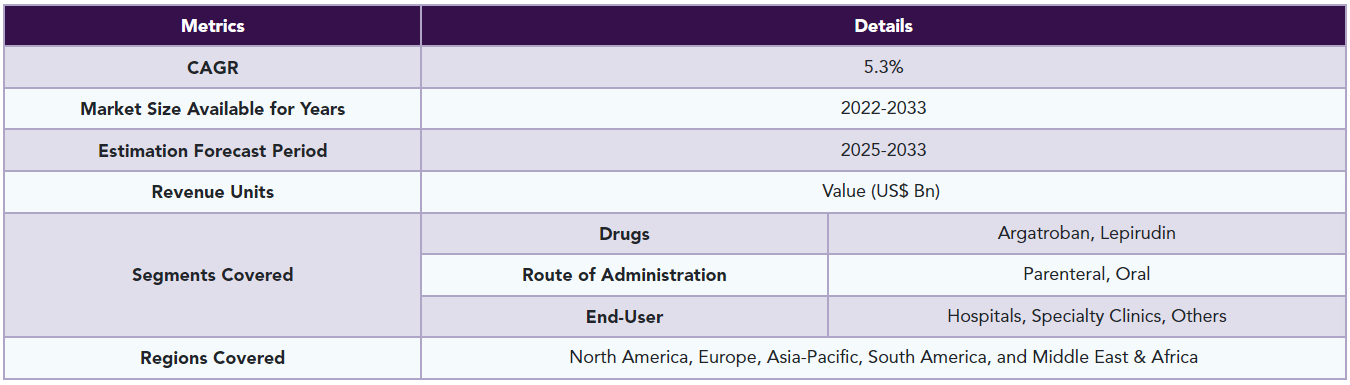
Task: Click the 2022-2033 value cell
Action: click(x=883, y=109)
